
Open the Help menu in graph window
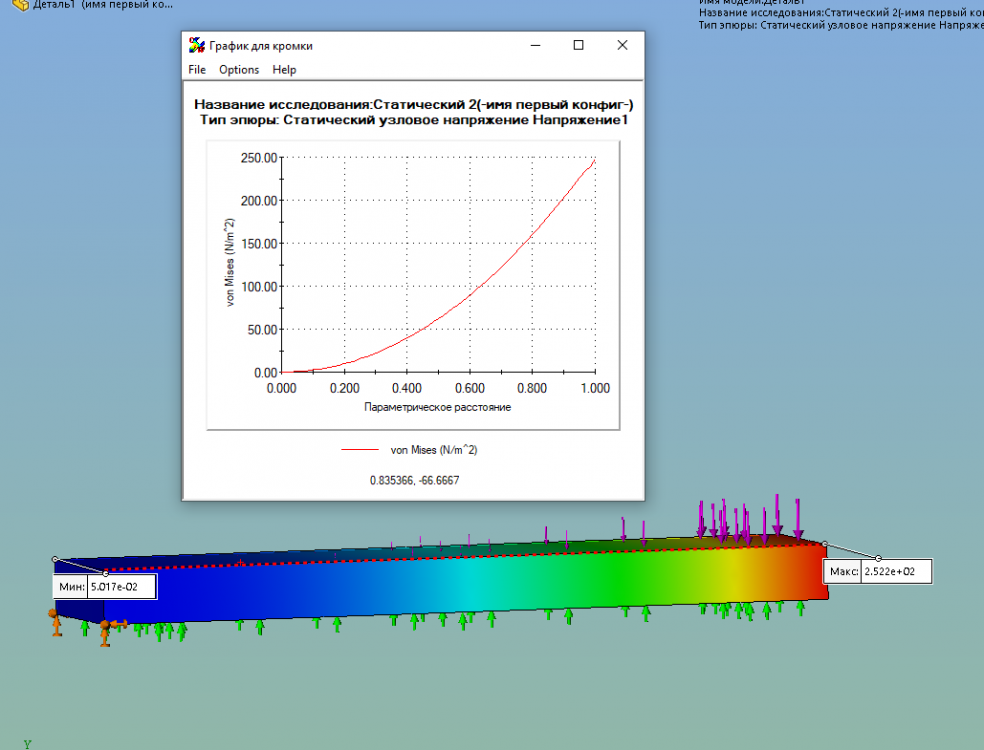(x=284, y=70)
